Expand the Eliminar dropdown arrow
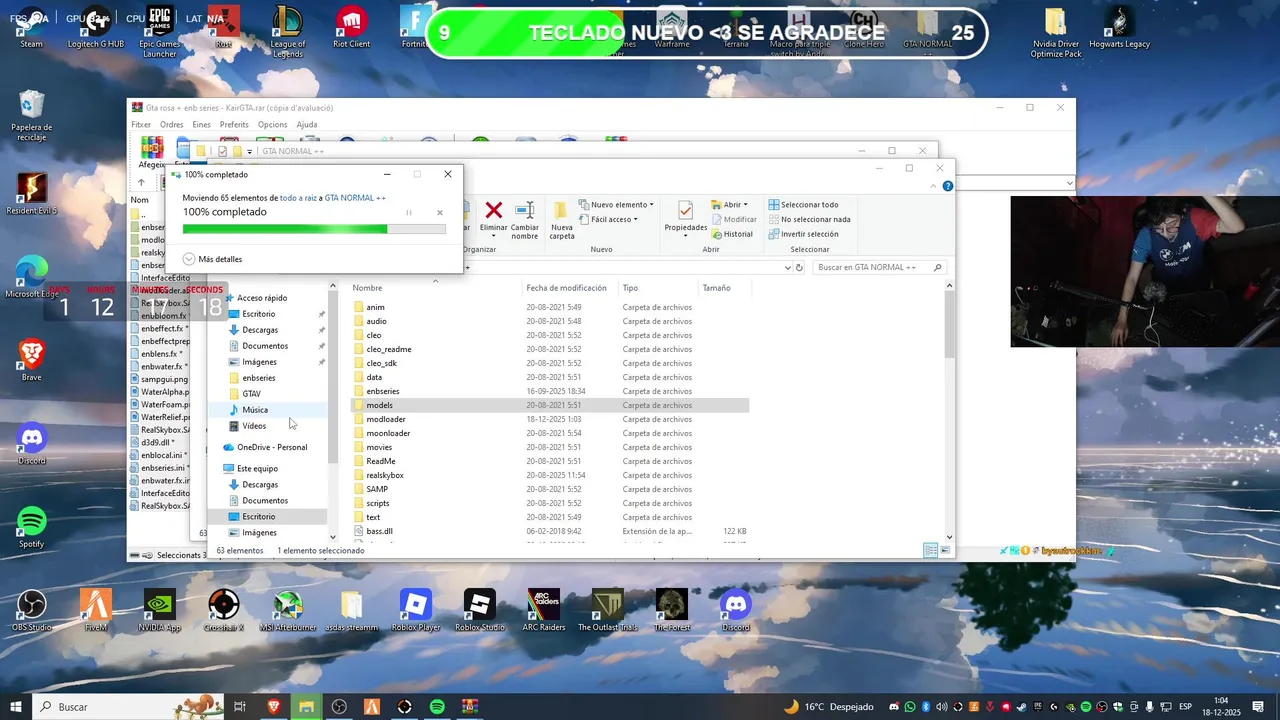The image size is (1280, 720). coord(493,236)
